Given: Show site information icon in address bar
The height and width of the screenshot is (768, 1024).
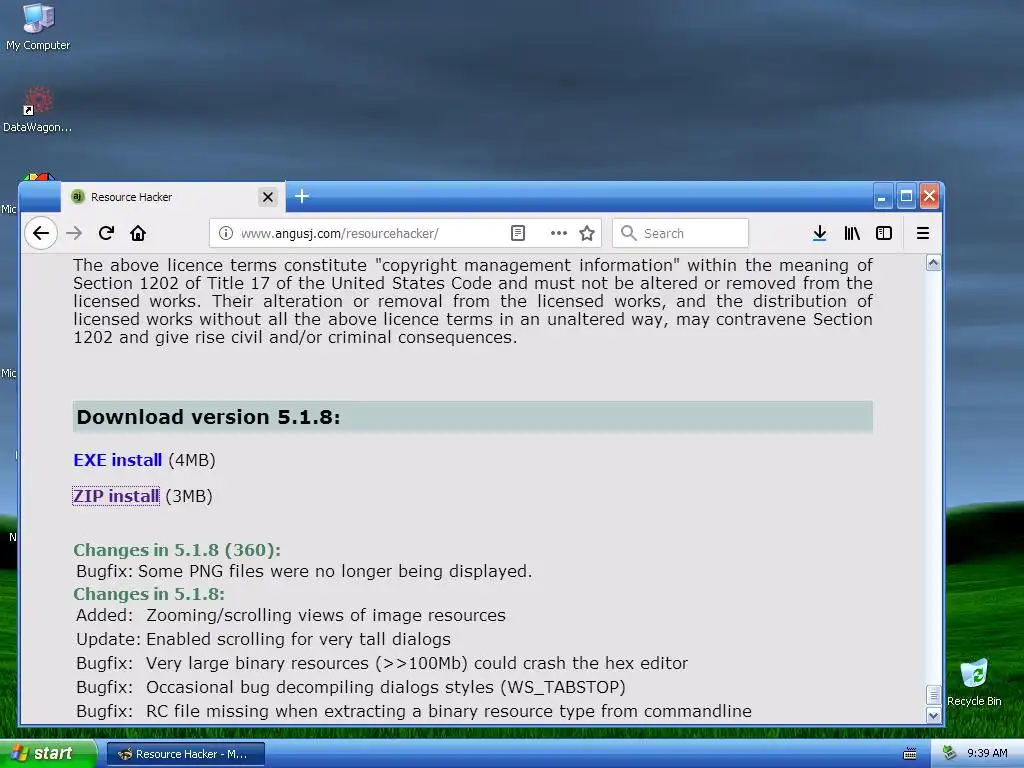Looking at the screenshot, I should (x=226, y=233).
